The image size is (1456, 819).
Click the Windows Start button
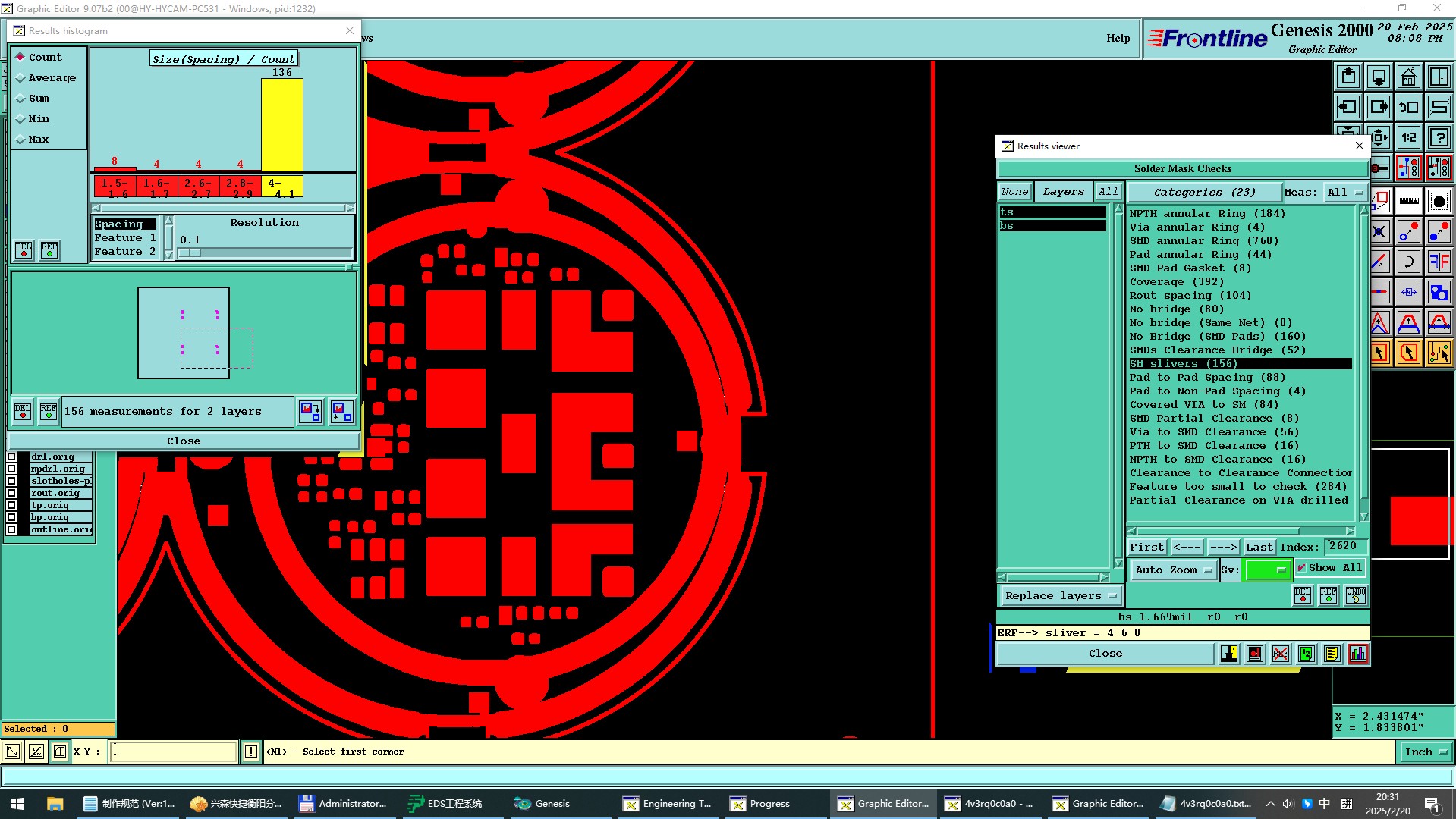click(x=17, y=804)
